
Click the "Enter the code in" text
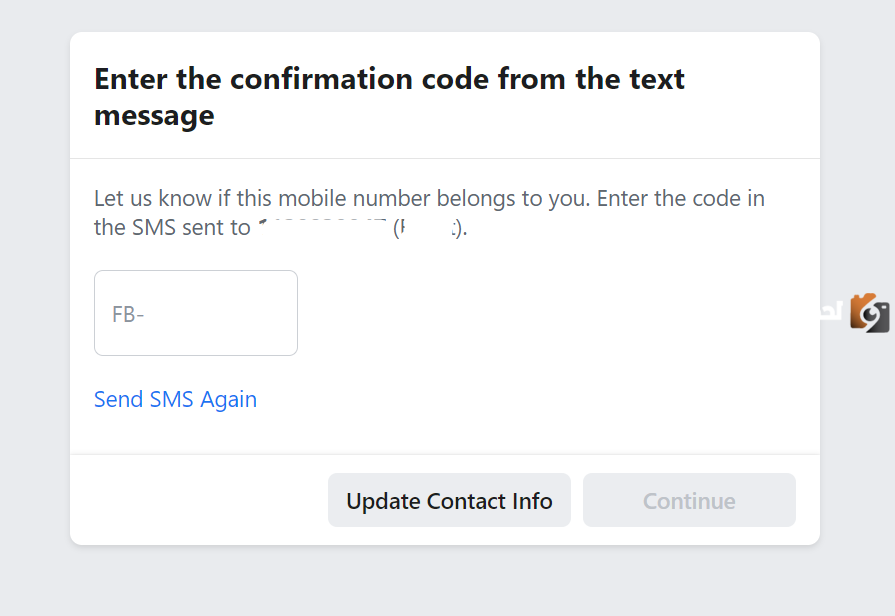(x=681, y=198)
